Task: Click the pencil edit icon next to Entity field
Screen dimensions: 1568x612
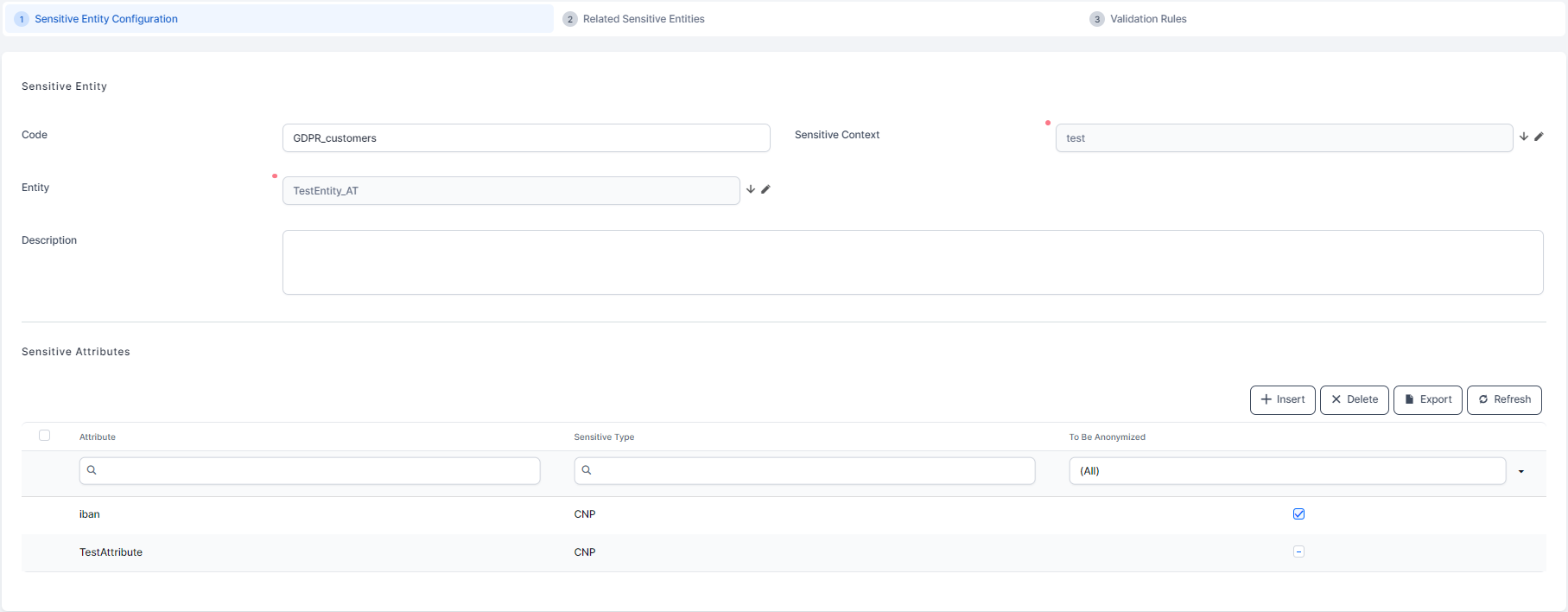Action: point(765,189)
